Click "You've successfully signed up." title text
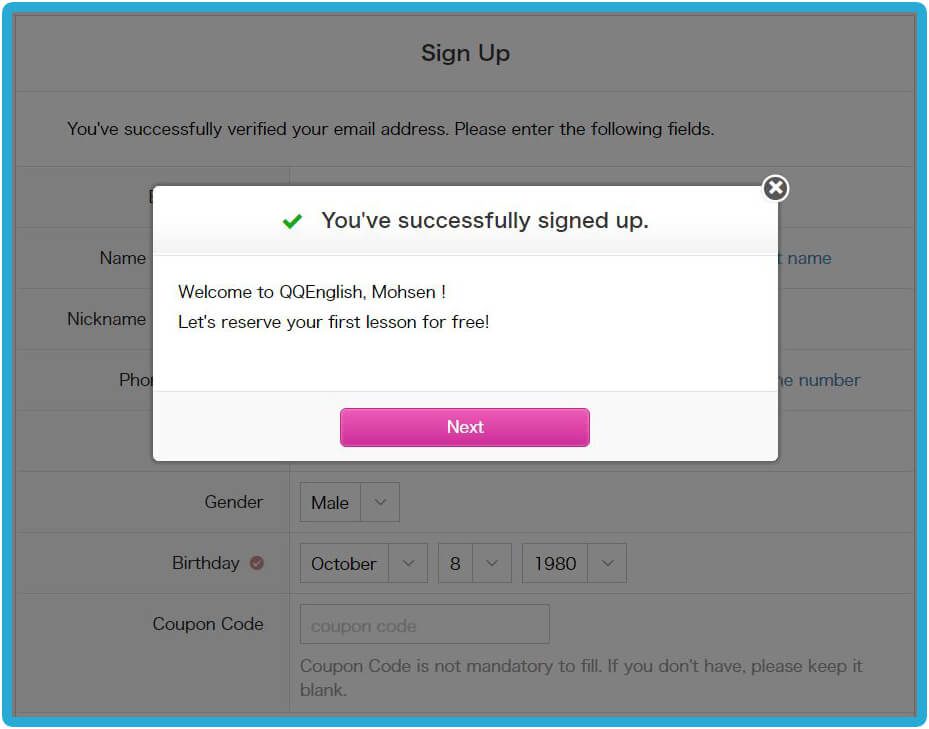 click(x=484, y=221)
